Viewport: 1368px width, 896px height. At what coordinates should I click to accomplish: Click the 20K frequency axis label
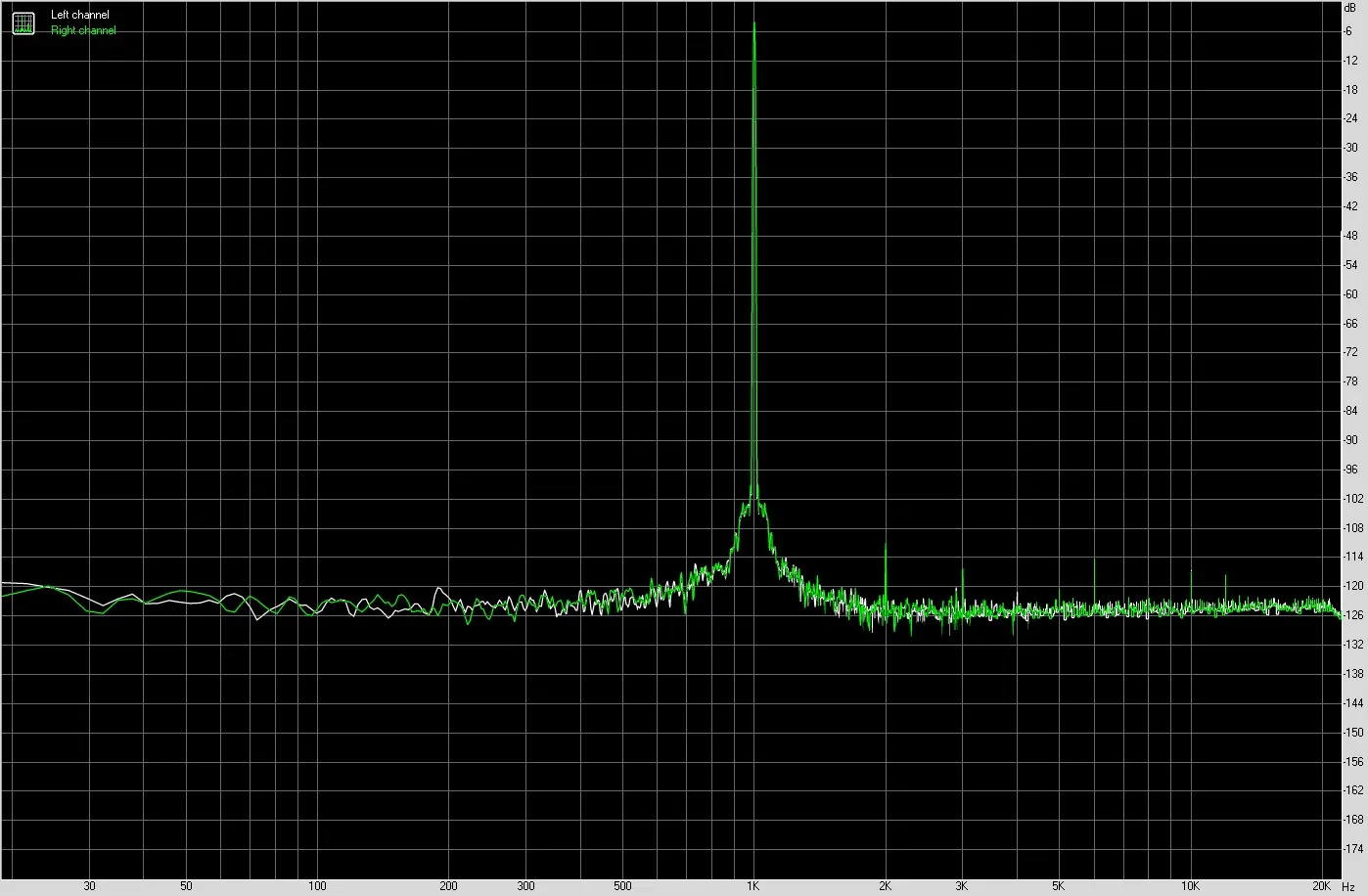pos(1321,886)
